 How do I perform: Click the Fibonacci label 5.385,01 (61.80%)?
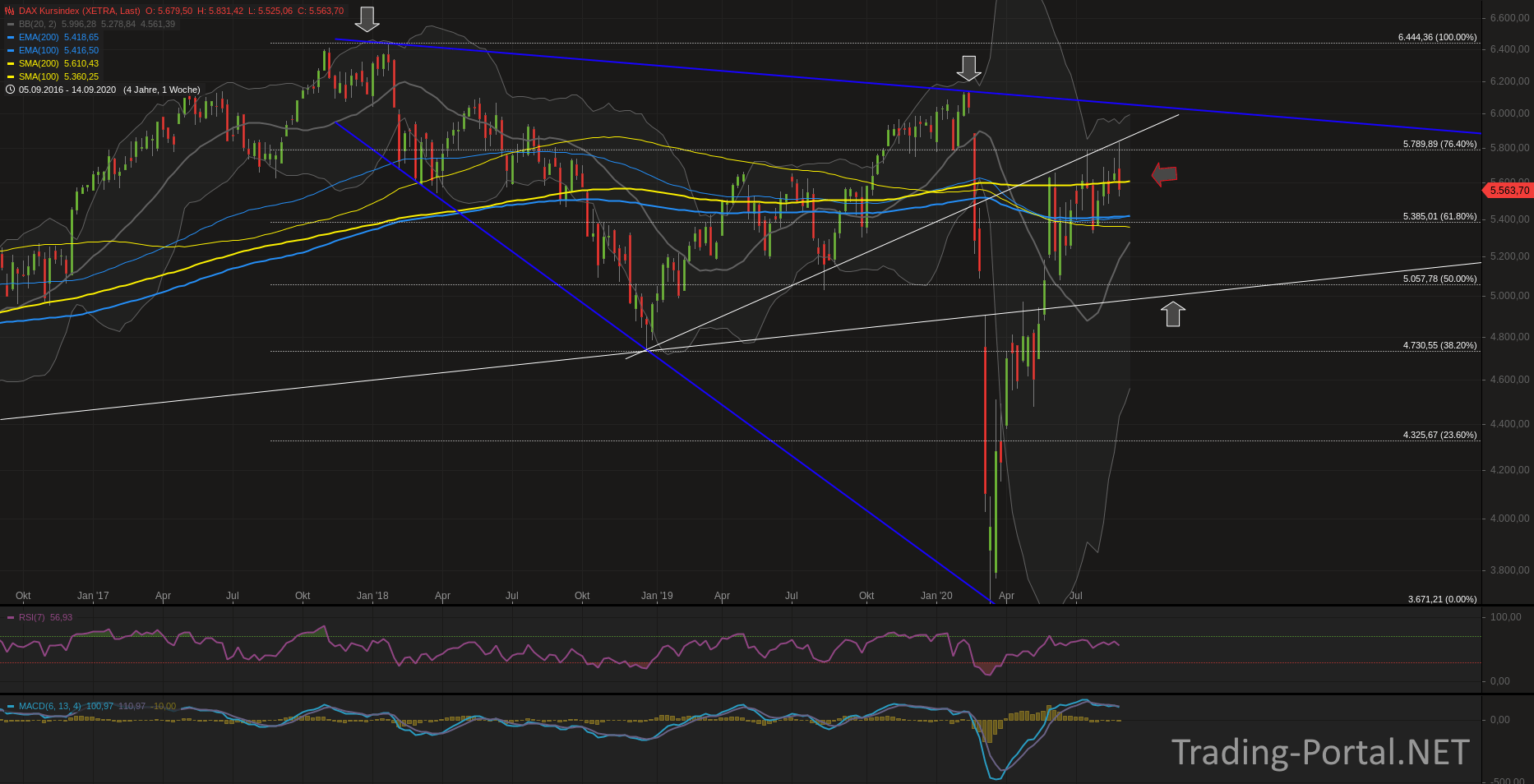pyautogui.click(x=1439, y=216)
